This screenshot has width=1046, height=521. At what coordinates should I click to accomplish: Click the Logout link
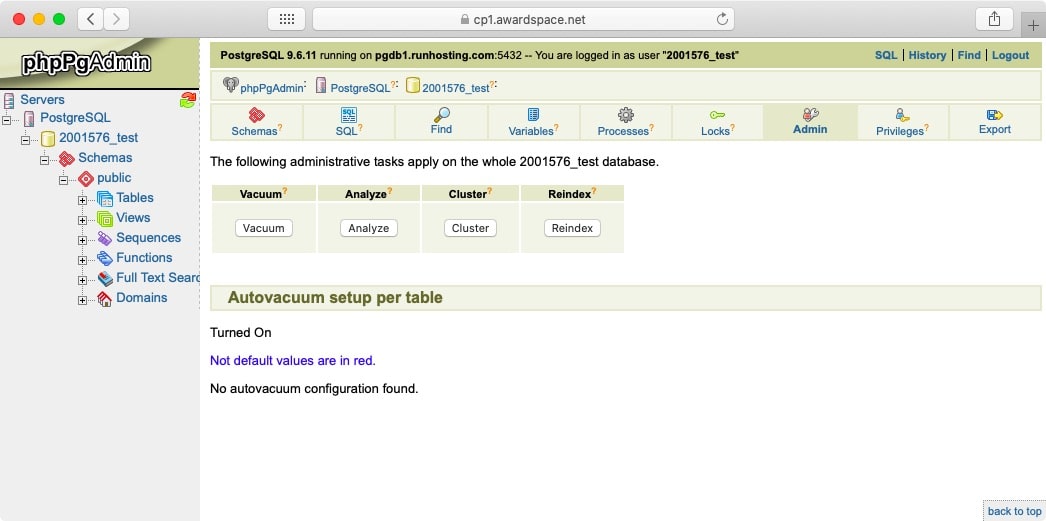[x=1010, y=56]
